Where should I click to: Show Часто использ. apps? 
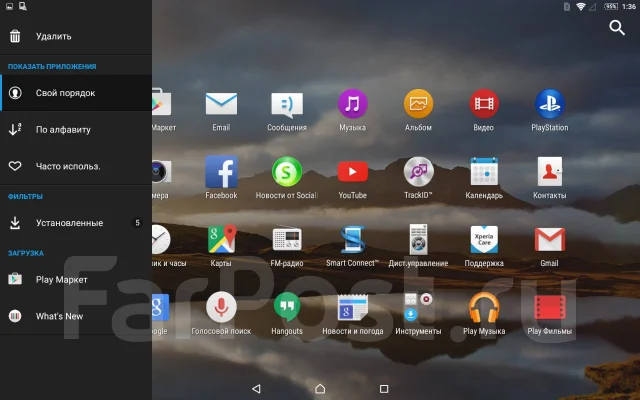[76, 166]
